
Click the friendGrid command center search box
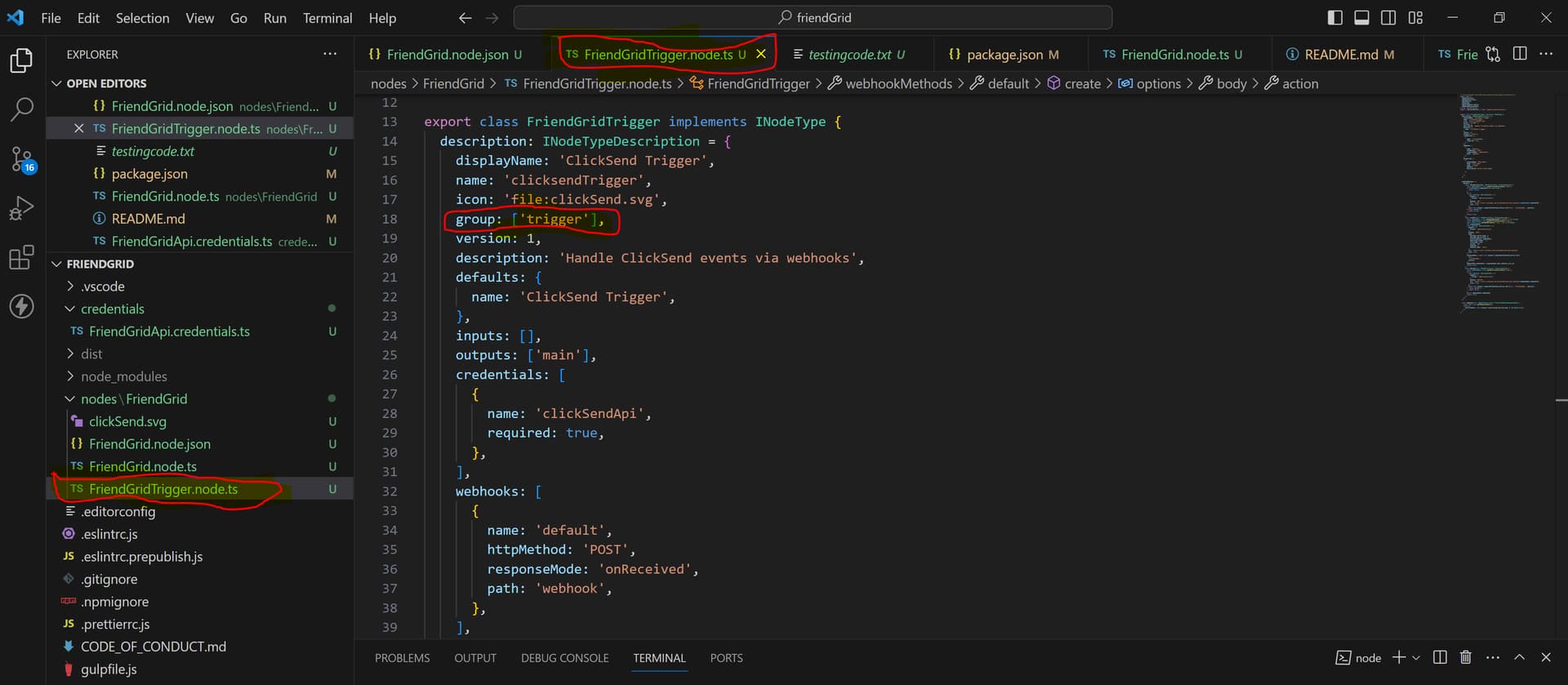813,17
